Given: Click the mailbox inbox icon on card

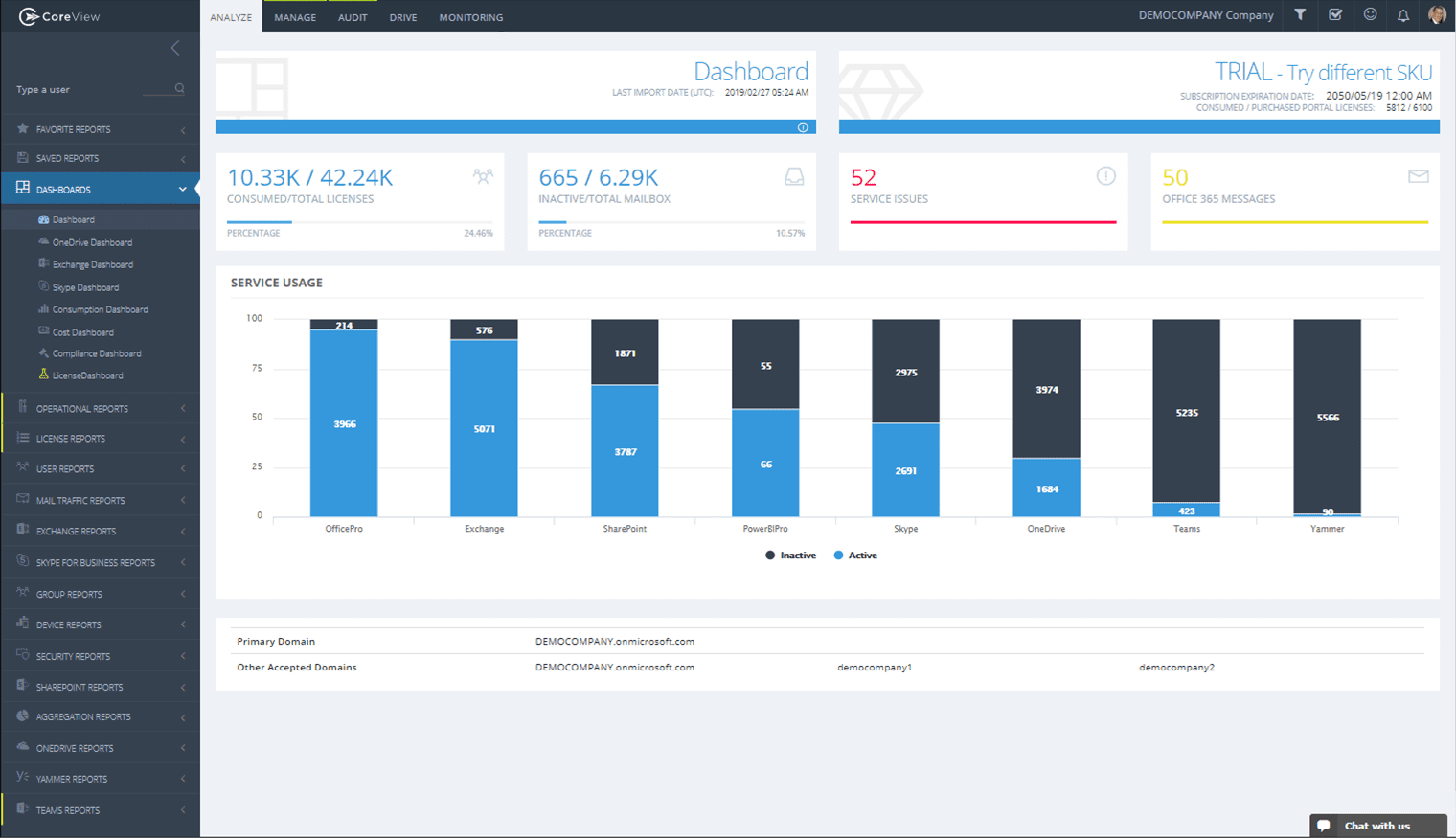Looking at the screenshot, I should point(794,176).
